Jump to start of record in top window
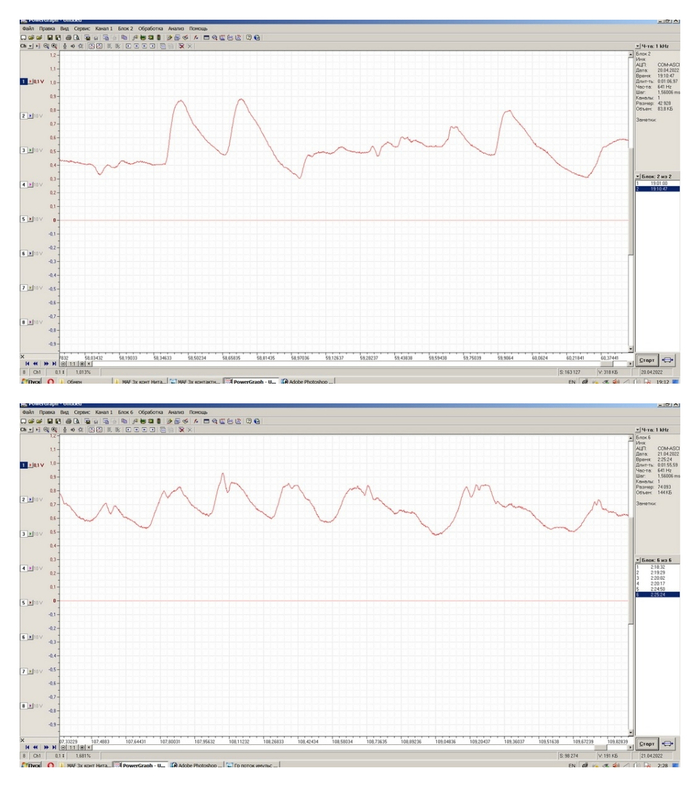Screen dimensions: 700x787 coord(27,363)
